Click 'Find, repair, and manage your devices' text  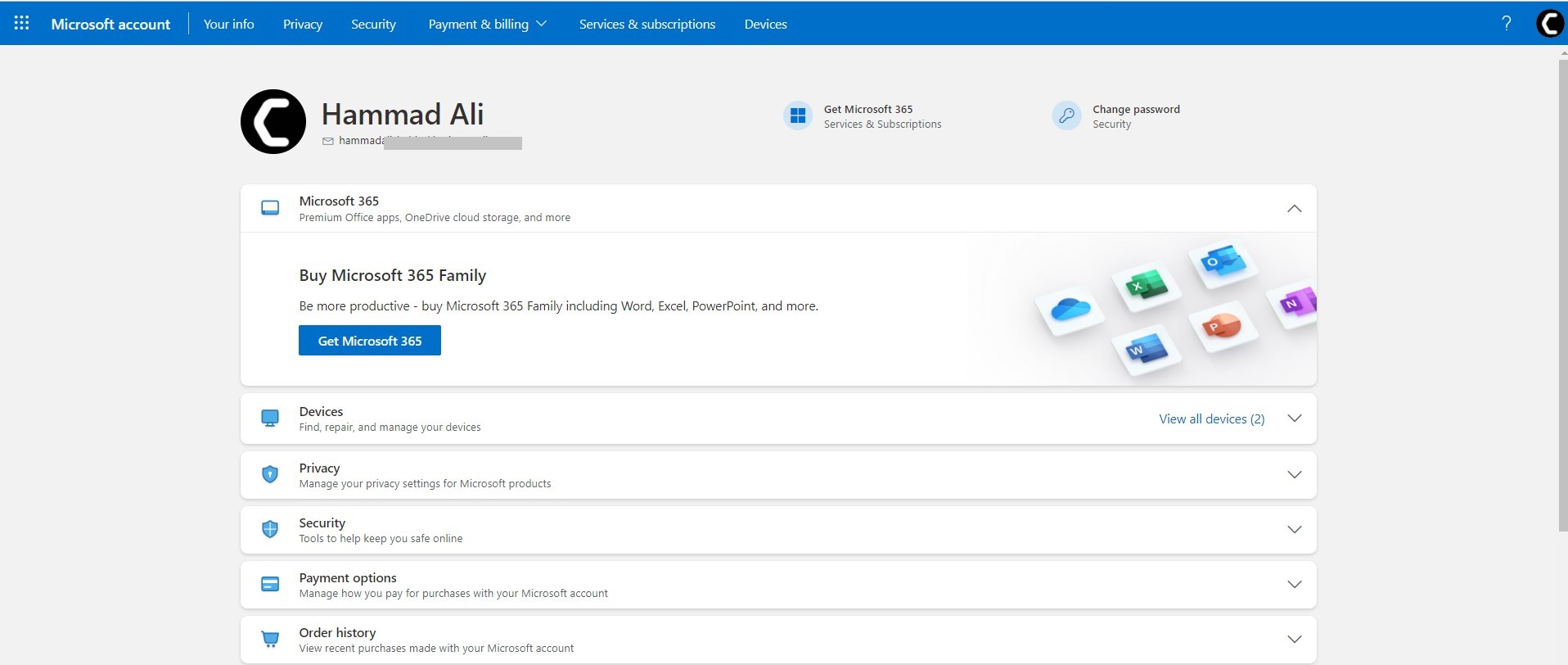pos(390,427)
